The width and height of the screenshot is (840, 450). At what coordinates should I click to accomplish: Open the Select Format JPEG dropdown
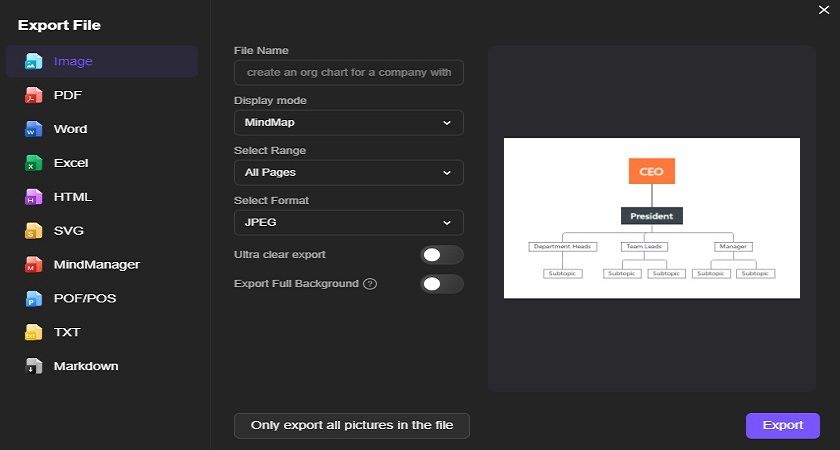pos(349,222)
